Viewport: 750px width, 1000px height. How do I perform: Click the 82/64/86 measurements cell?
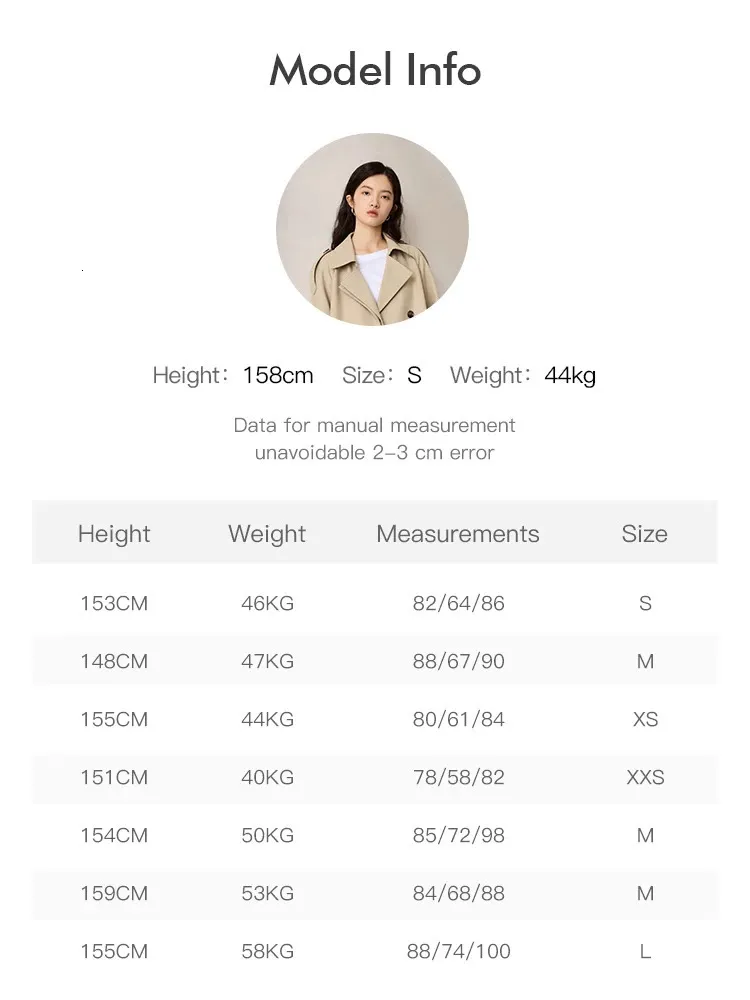pos(458,603)
